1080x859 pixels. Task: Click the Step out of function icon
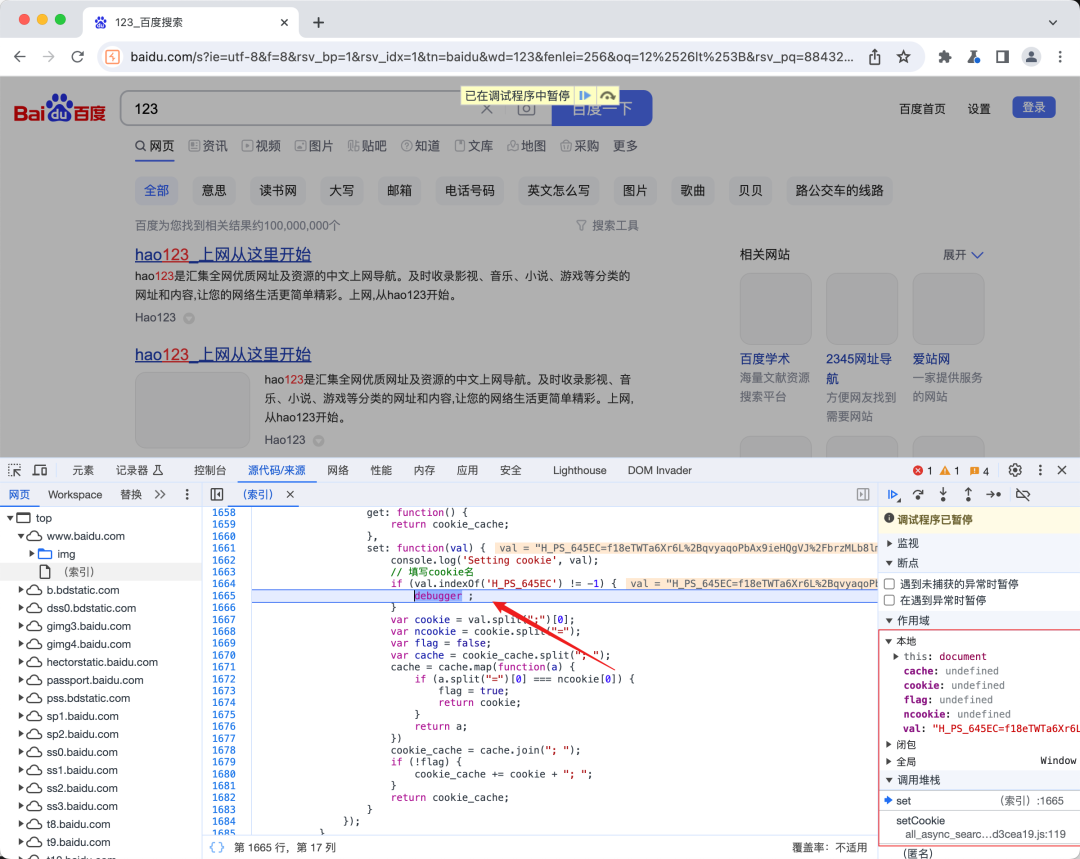[x=968, y=495]
